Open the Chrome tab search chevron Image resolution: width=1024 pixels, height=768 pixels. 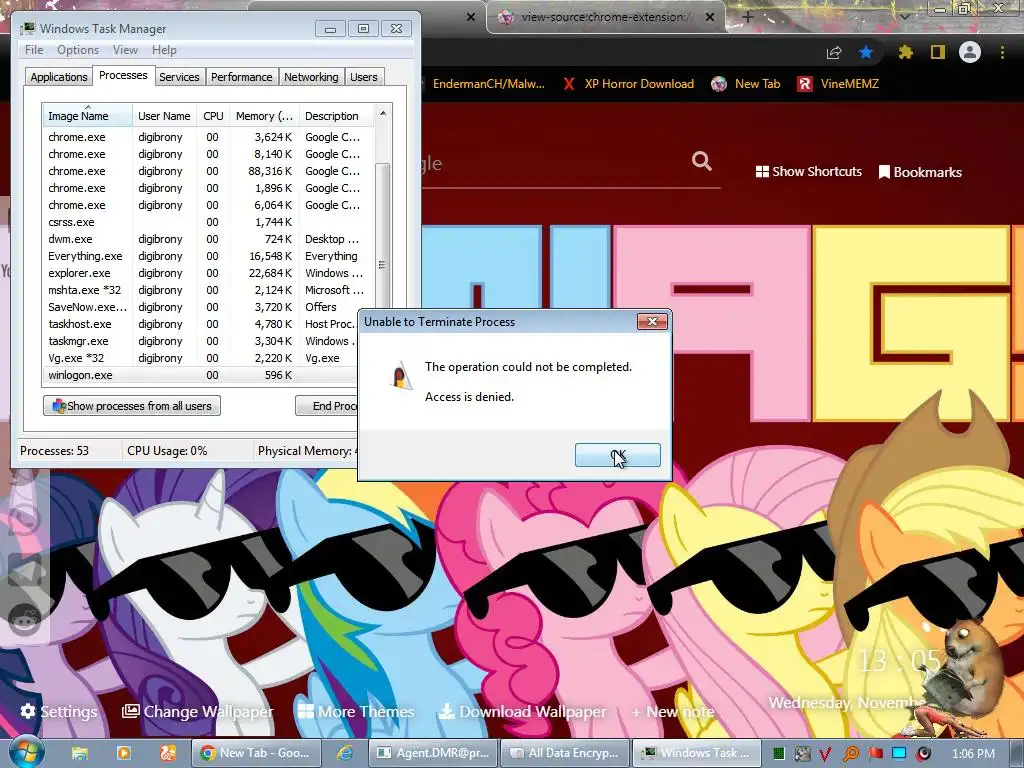coord(905,16)
